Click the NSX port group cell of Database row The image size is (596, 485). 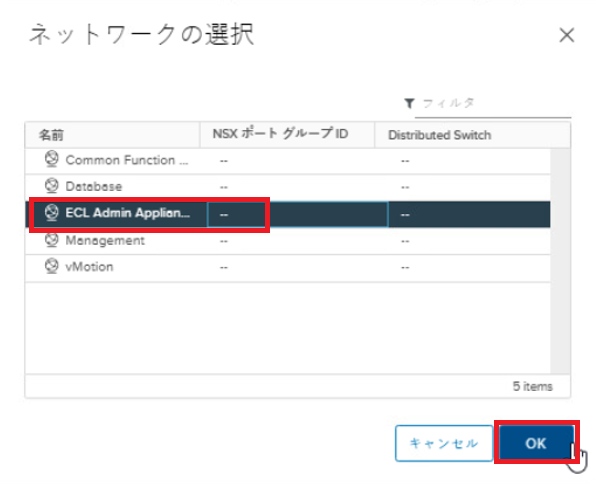coord(298,187)
